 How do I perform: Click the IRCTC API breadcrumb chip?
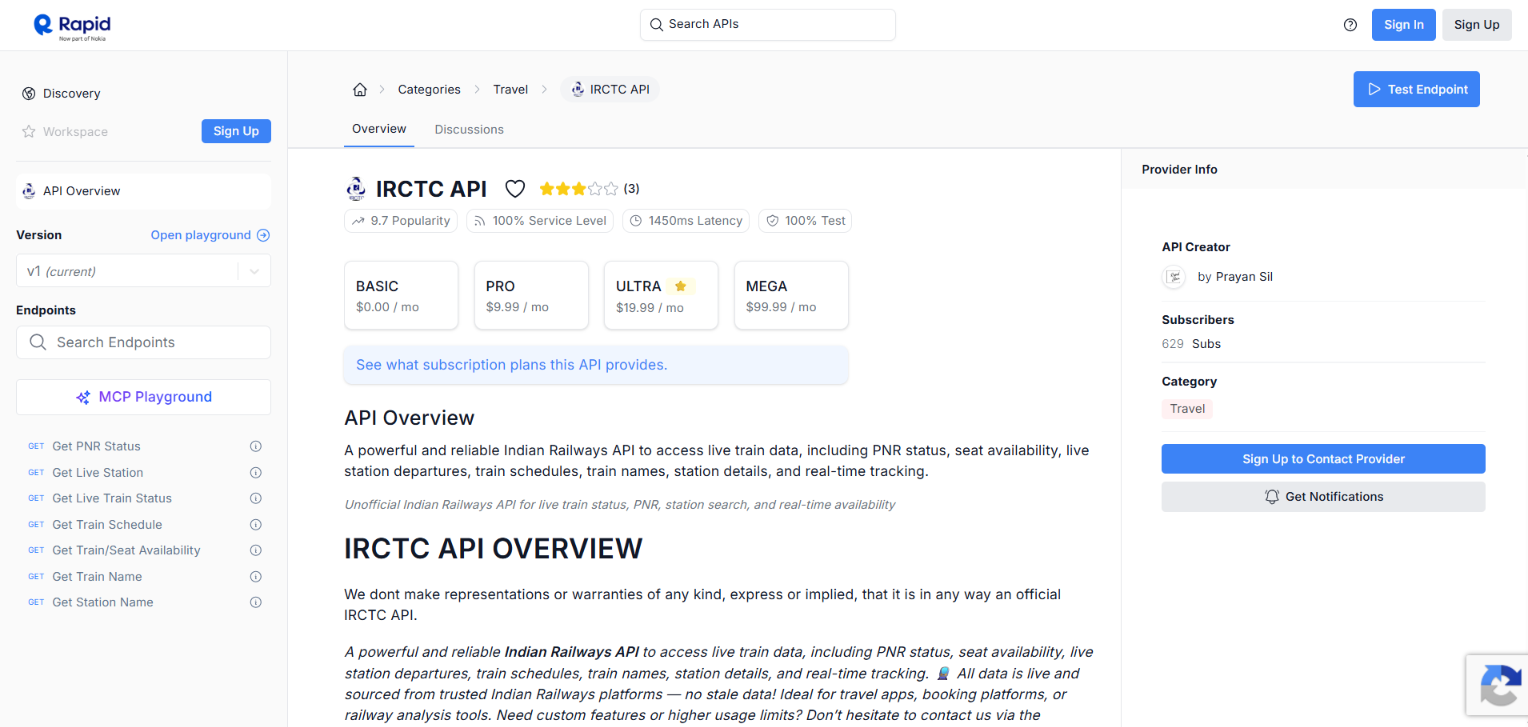pos(610,90)
